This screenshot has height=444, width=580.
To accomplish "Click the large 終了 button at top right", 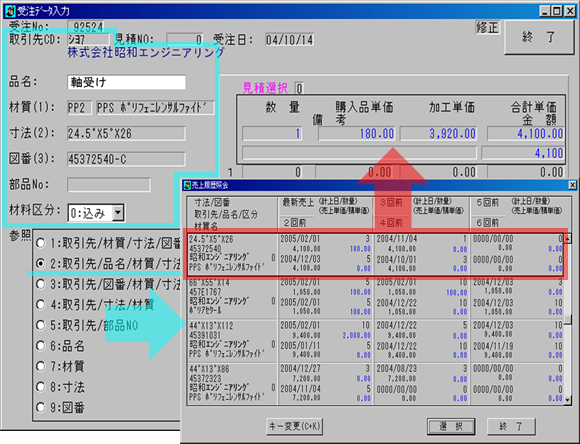I will (x=539, y=37).
